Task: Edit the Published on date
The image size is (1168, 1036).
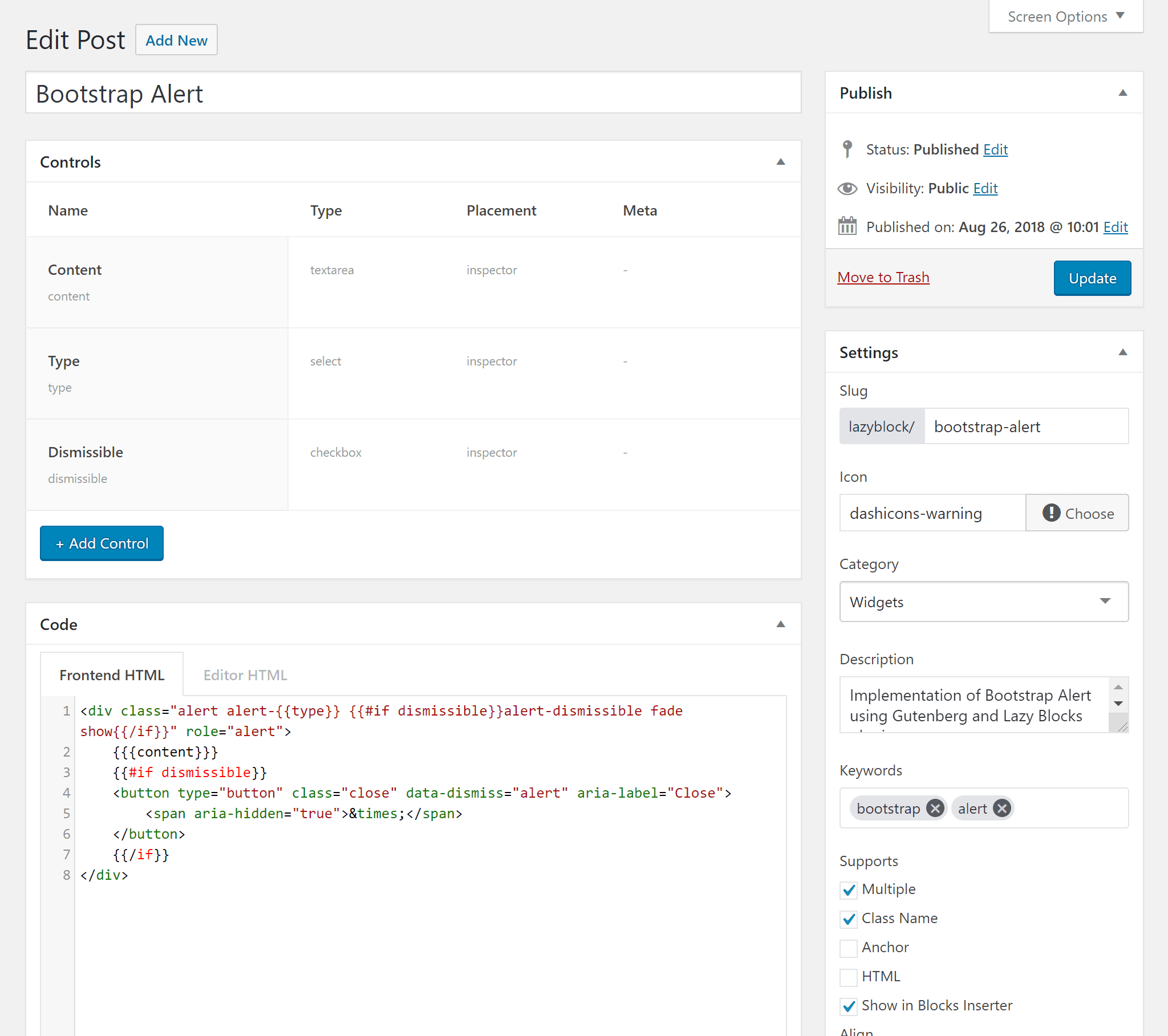Action: point(1115,227)
